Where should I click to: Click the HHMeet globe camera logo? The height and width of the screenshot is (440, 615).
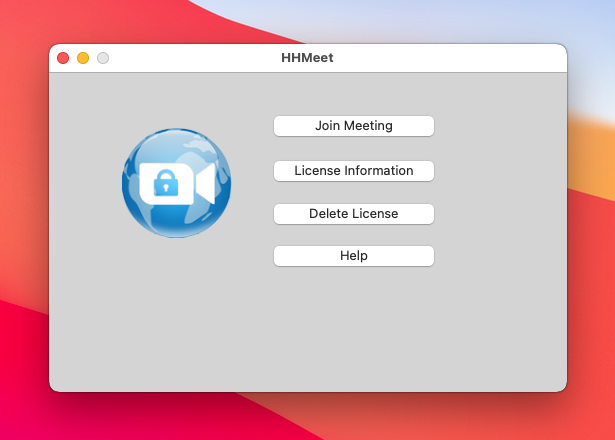pos(176,183)
